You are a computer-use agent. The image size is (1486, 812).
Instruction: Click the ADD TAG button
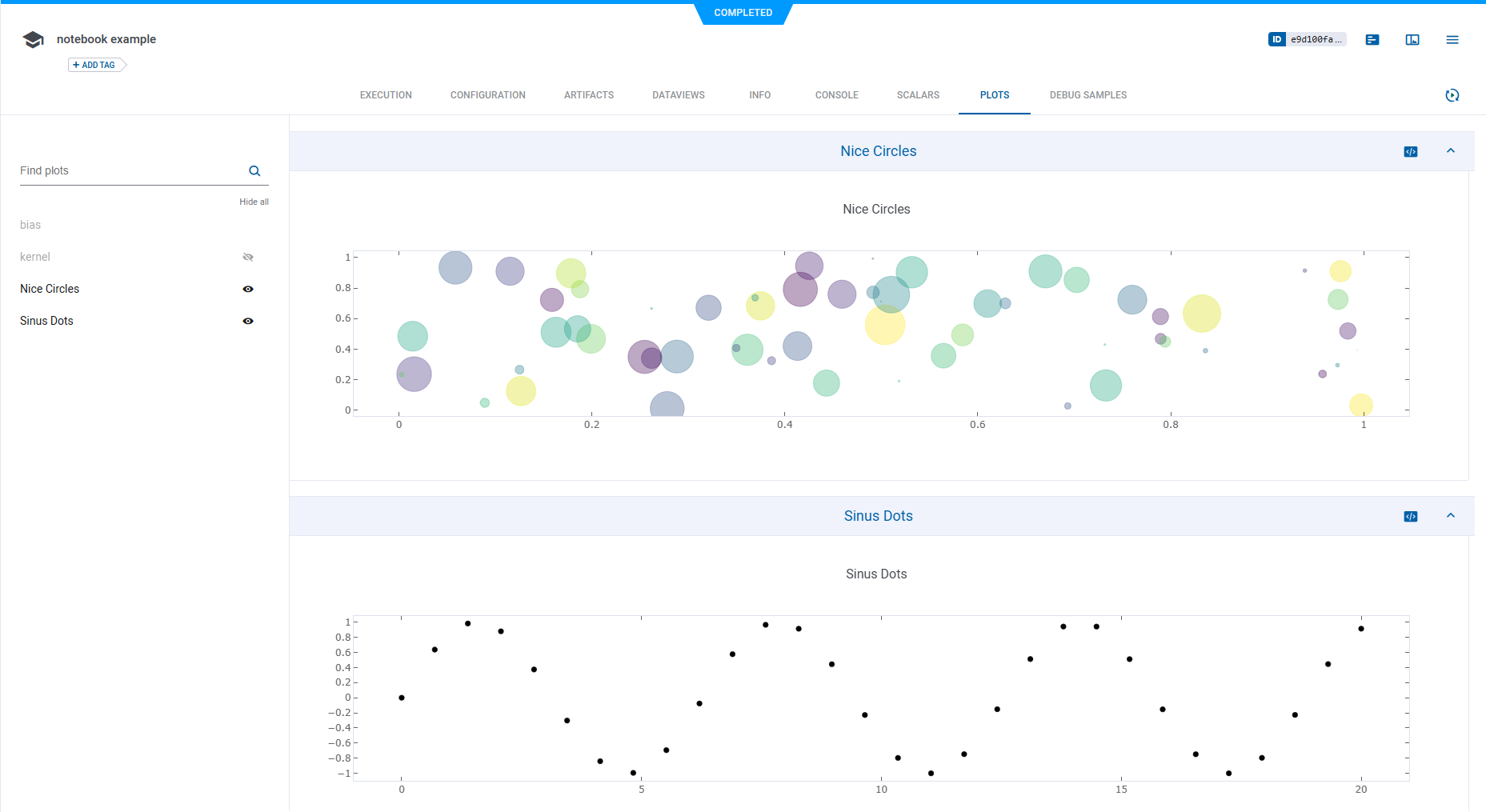click(94, 65)
